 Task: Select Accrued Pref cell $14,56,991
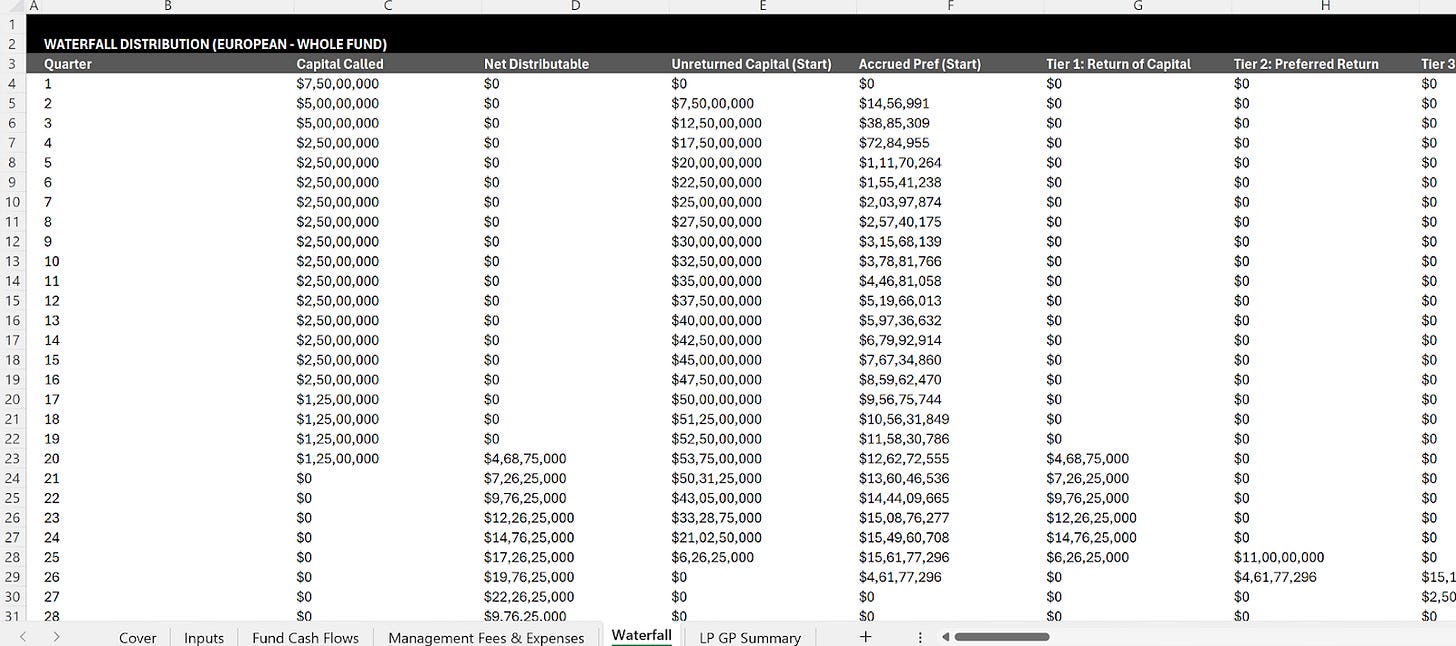(x=894, y=103)
